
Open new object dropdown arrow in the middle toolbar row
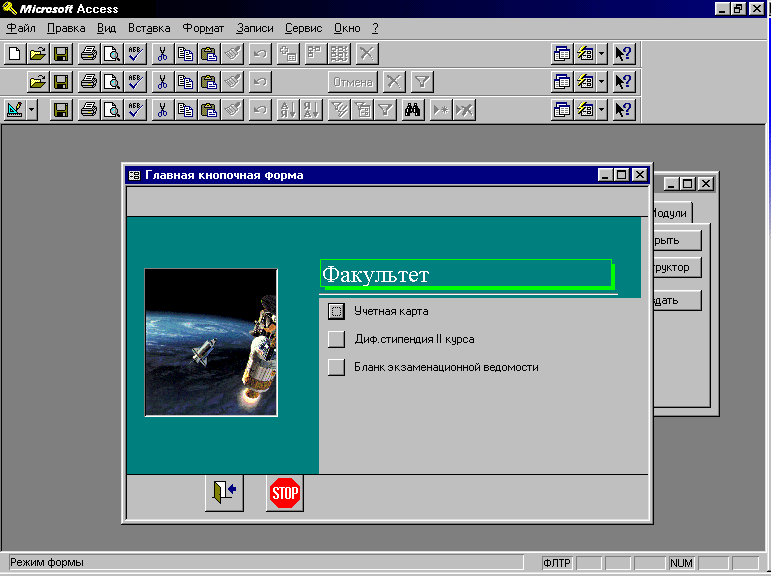(602, 82)
